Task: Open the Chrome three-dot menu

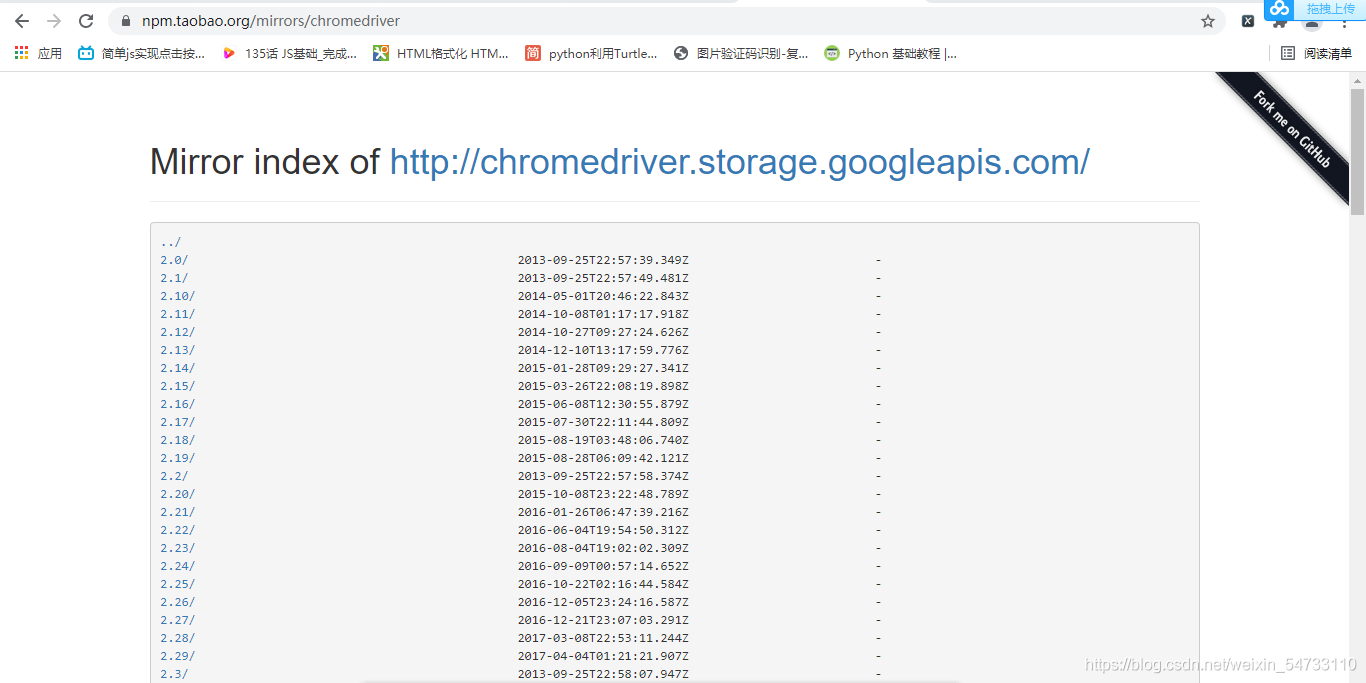Action: coord(1344,22)
